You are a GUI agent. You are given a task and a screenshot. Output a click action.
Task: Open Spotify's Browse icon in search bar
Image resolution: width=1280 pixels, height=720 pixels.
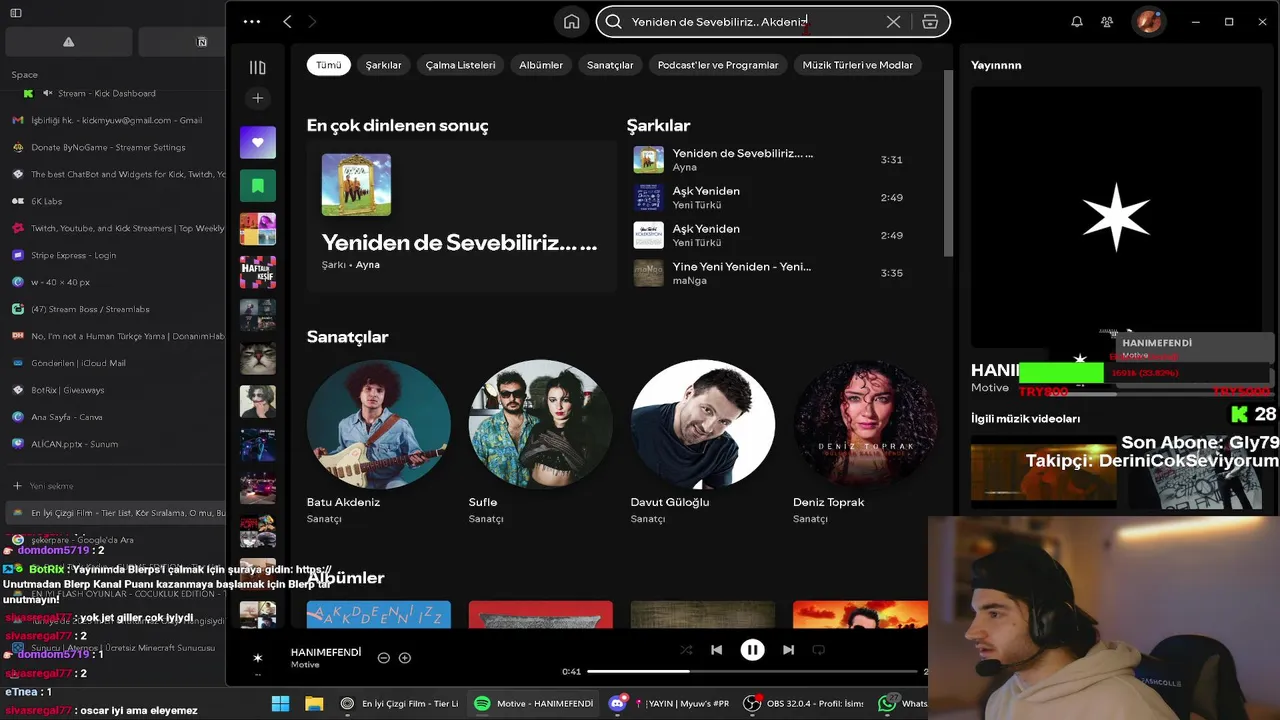coord(930,21)
